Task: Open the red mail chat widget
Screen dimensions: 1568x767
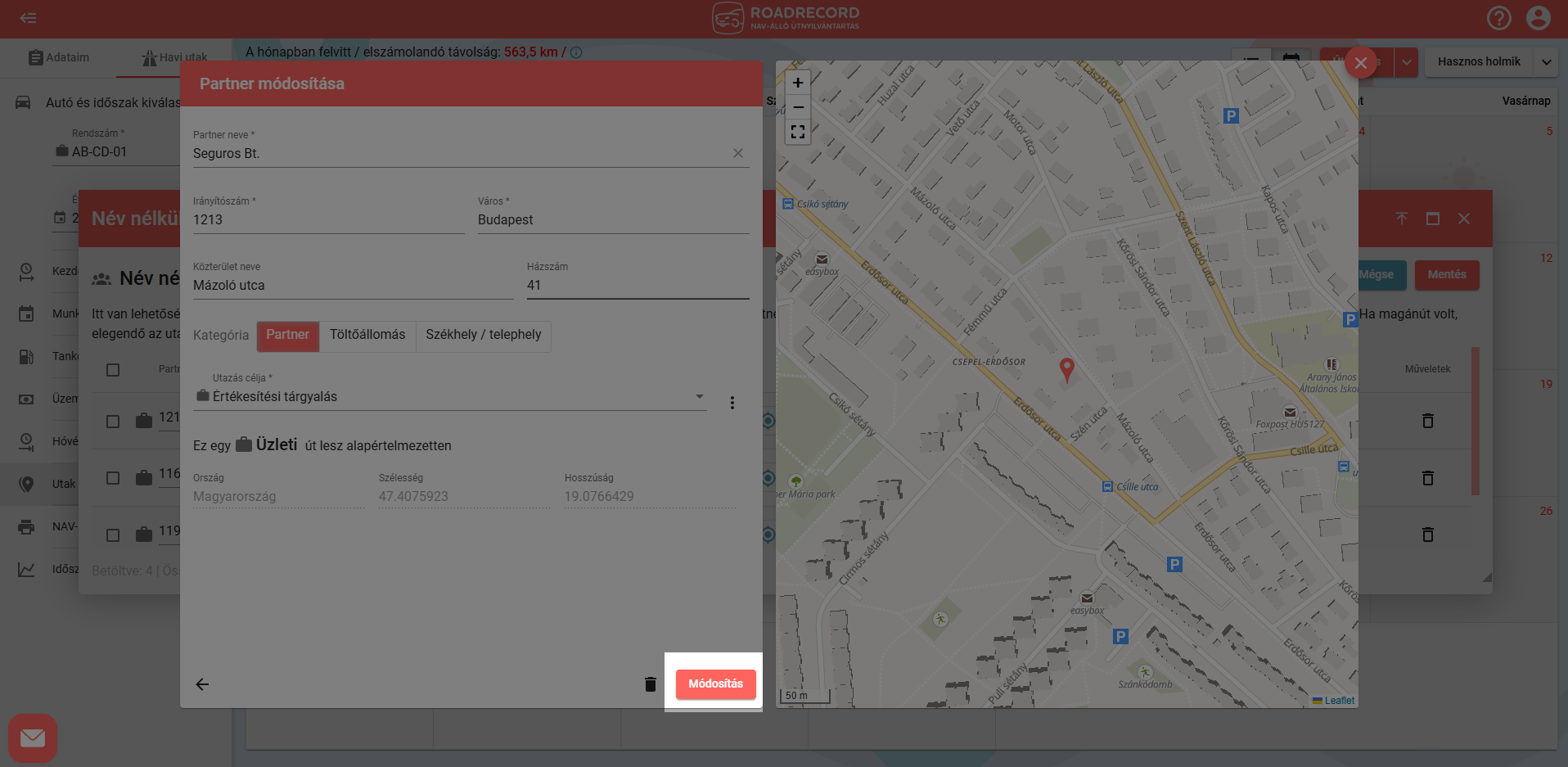Action: pos(33,738)
